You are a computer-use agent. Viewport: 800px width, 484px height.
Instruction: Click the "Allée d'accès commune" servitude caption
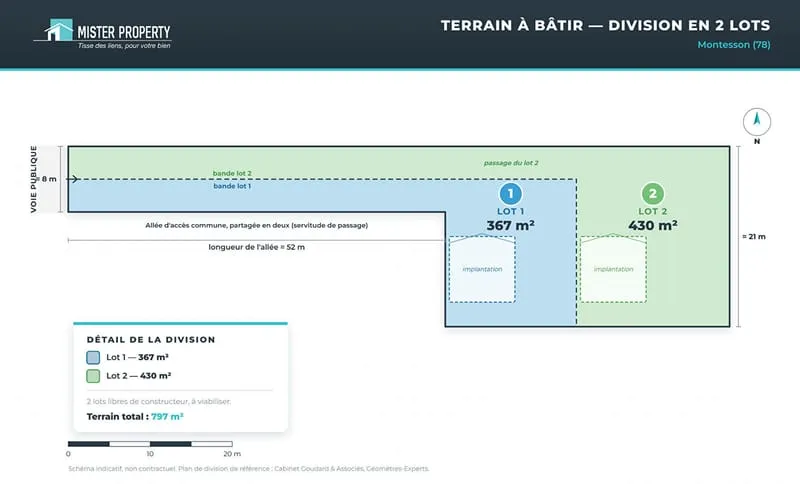tap(257, 225)
